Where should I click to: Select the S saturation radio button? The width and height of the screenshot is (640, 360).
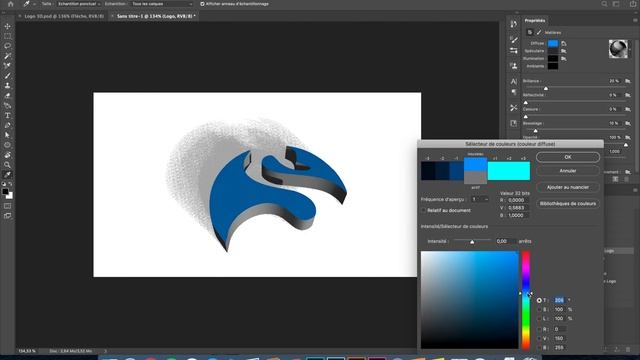coord(539,309)
